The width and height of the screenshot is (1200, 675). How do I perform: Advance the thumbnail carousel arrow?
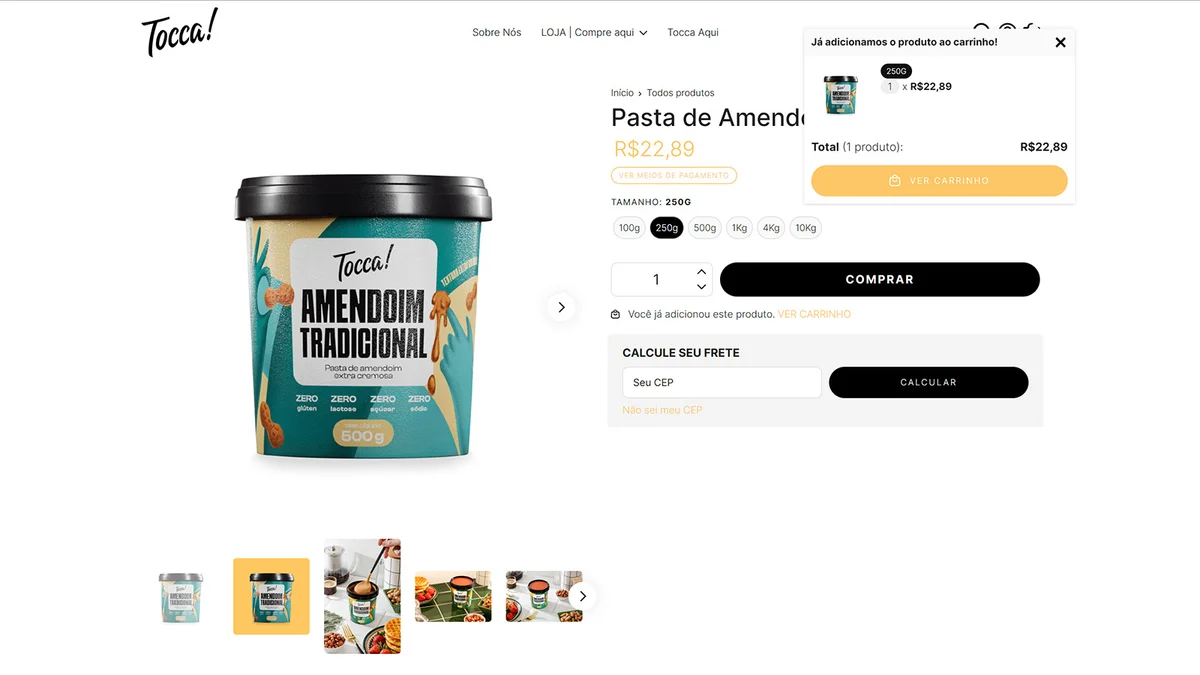tap(583, 596)
